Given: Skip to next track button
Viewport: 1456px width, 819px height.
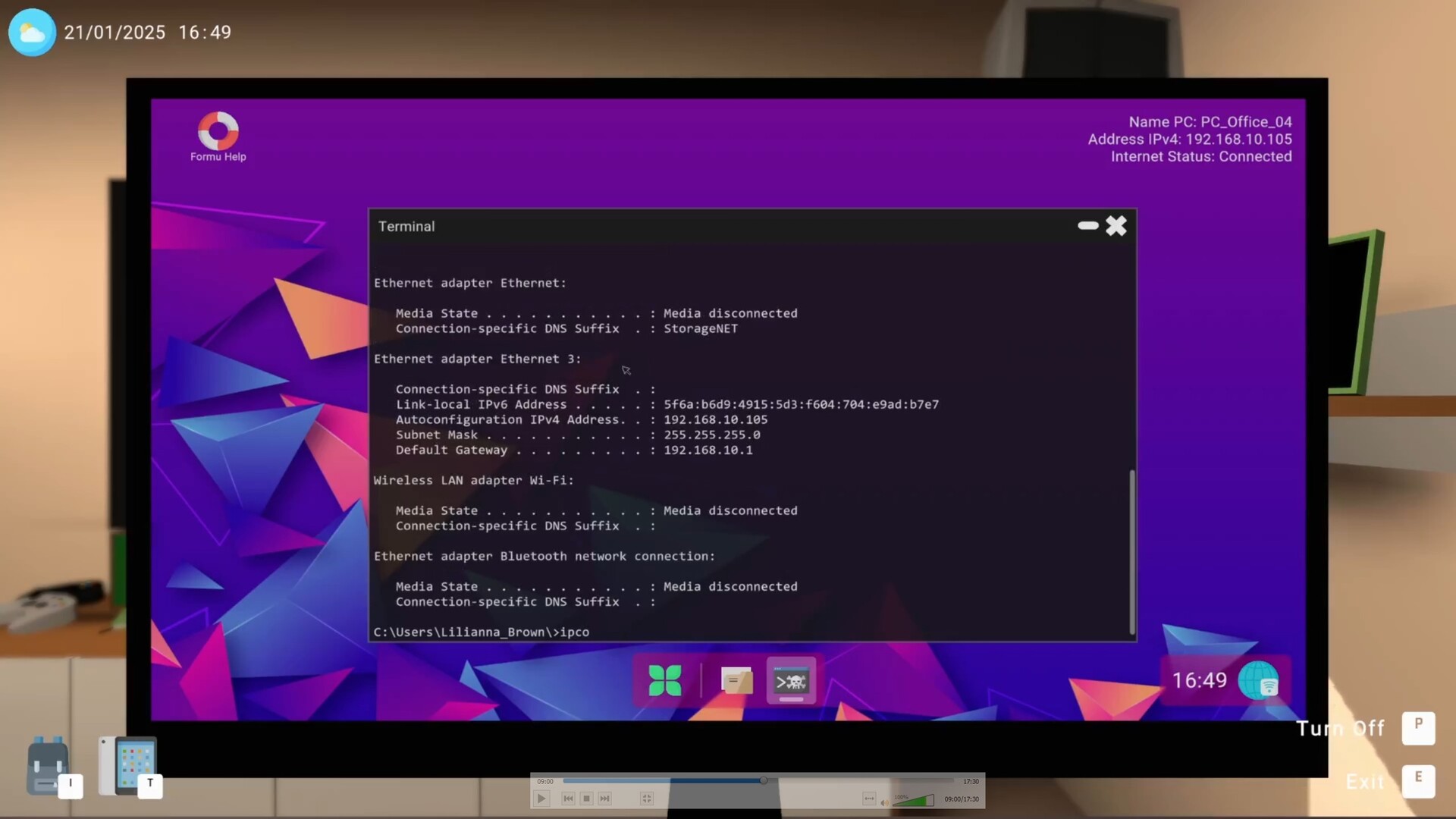Looking at the screenshot, I should click(x=604, y=799).
